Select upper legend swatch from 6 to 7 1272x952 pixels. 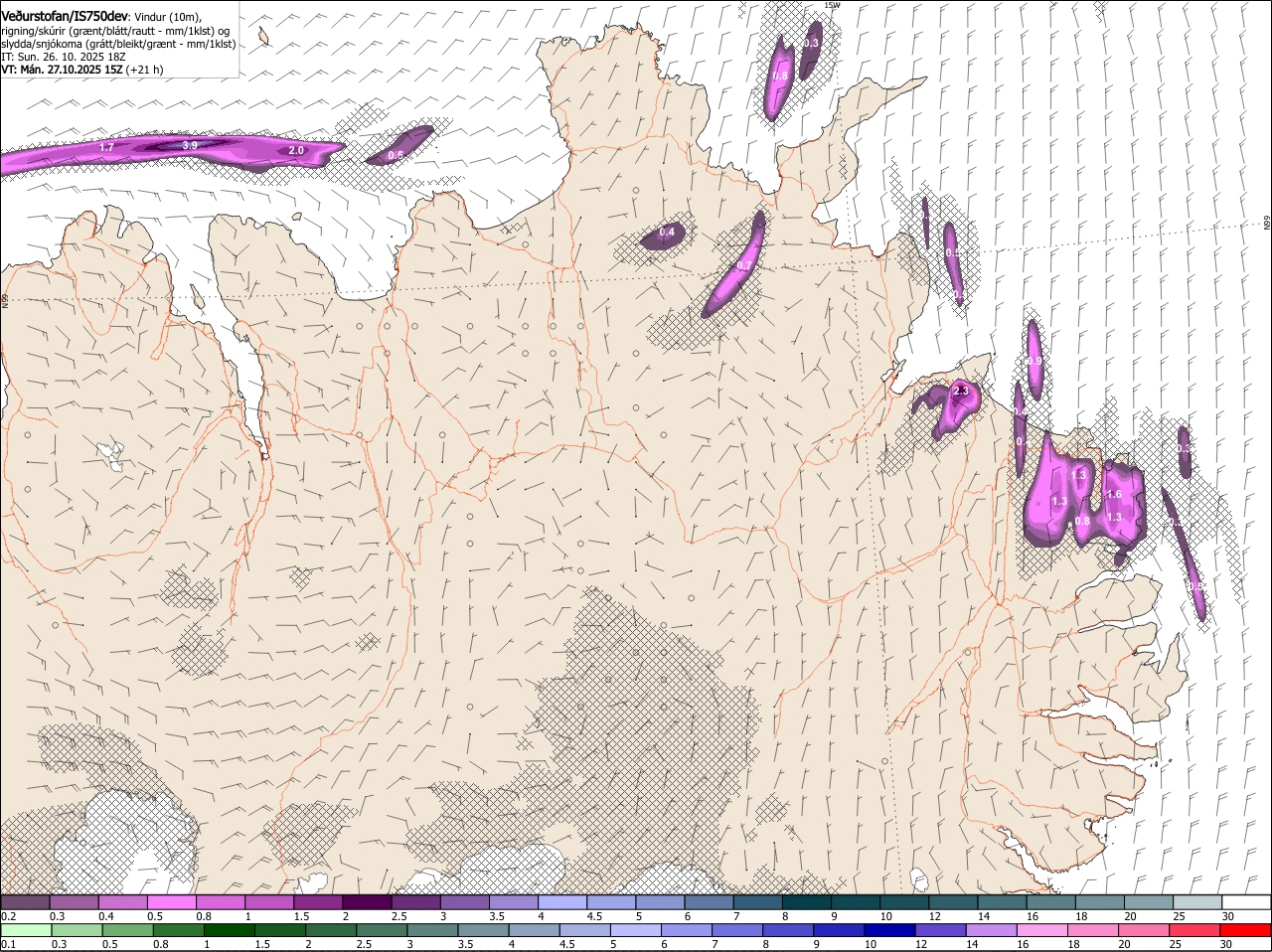click(709, 902)
